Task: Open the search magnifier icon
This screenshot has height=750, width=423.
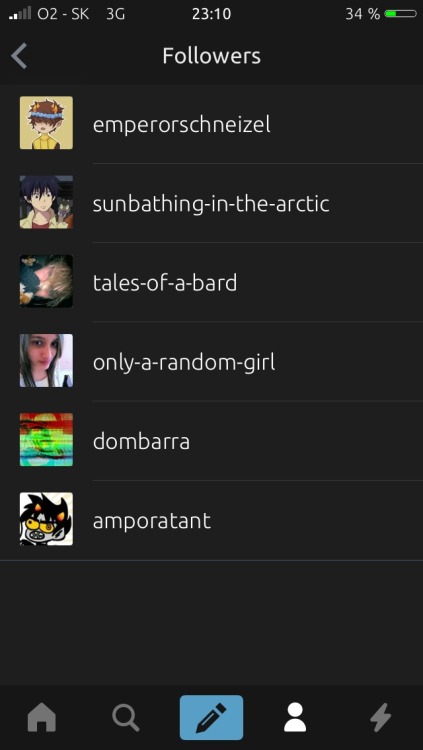Action: (x=126, y=718)
